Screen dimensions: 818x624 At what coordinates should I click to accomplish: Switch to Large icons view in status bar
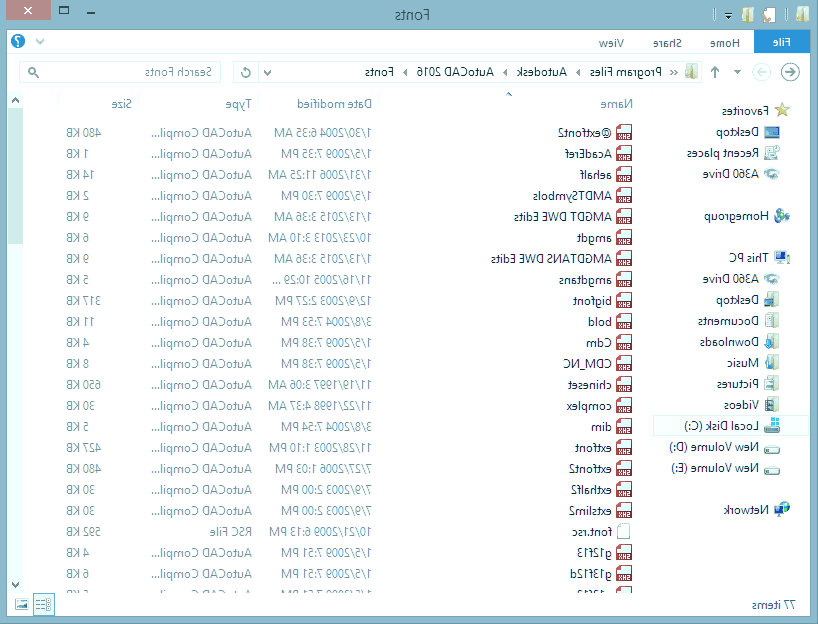pyautogui.click(x=22, y=604)
